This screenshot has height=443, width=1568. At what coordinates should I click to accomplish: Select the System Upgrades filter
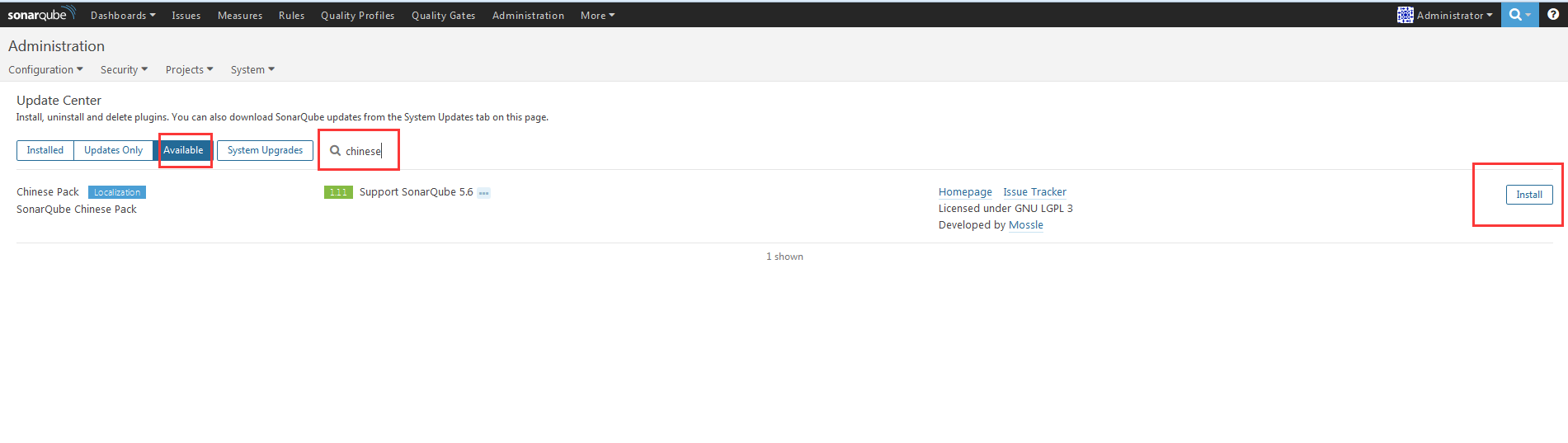pos(265,150)
